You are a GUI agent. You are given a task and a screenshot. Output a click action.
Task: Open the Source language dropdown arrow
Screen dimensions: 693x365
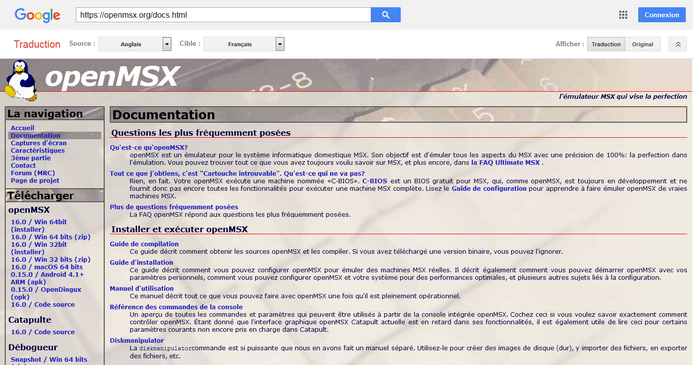pyautogui.click(x=167, y=44)
